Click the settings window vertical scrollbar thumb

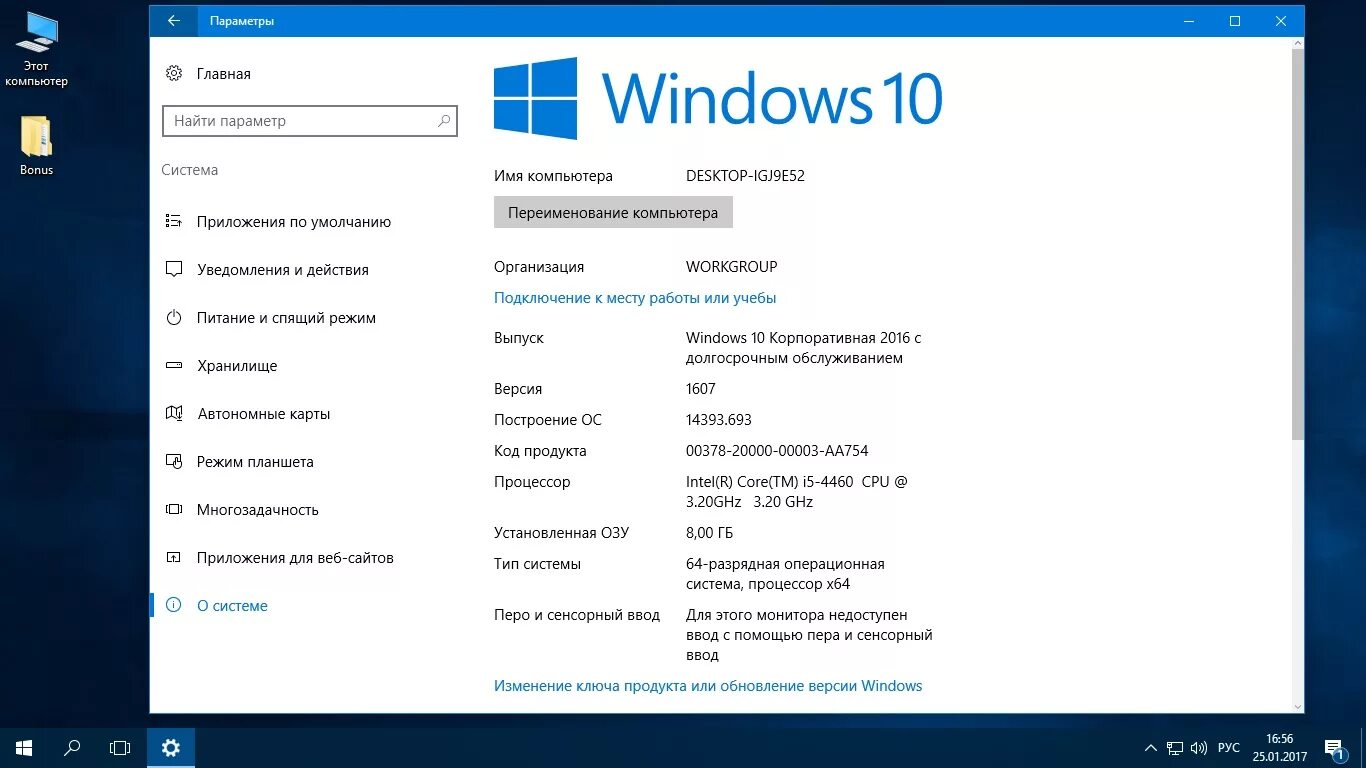coord(1298,244)
